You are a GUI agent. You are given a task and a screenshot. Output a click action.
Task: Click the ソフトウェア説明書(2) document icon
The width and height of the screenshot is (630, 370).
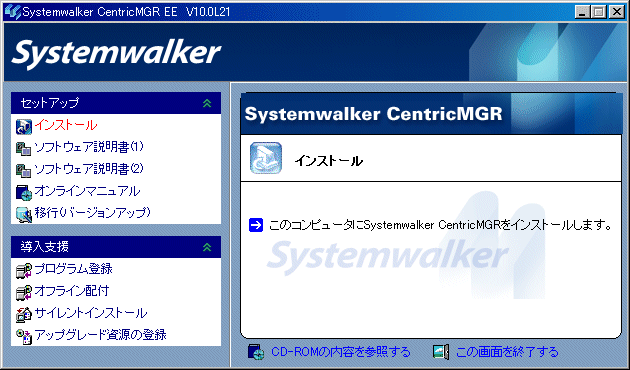coord(23,170)
